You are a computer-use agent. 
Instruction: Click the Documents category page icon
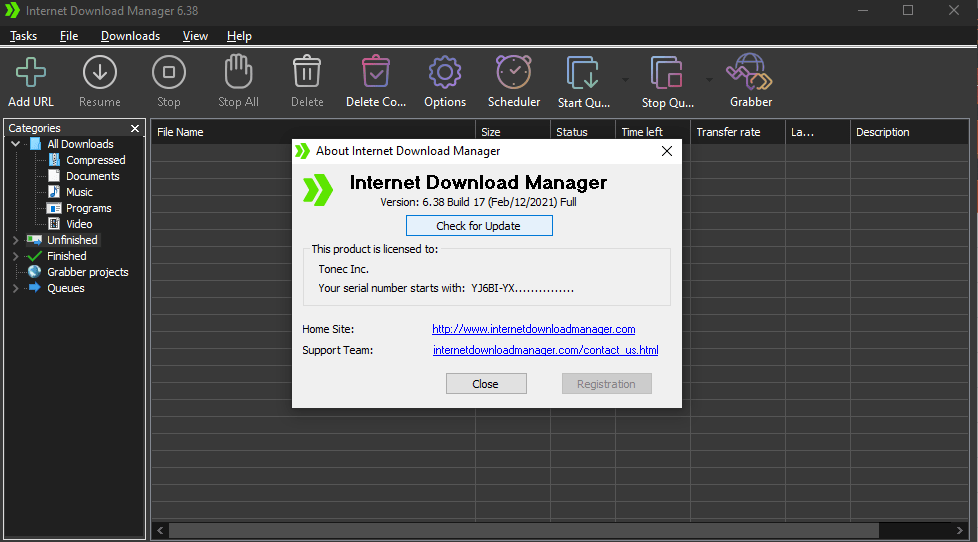(x=54, y=176)
